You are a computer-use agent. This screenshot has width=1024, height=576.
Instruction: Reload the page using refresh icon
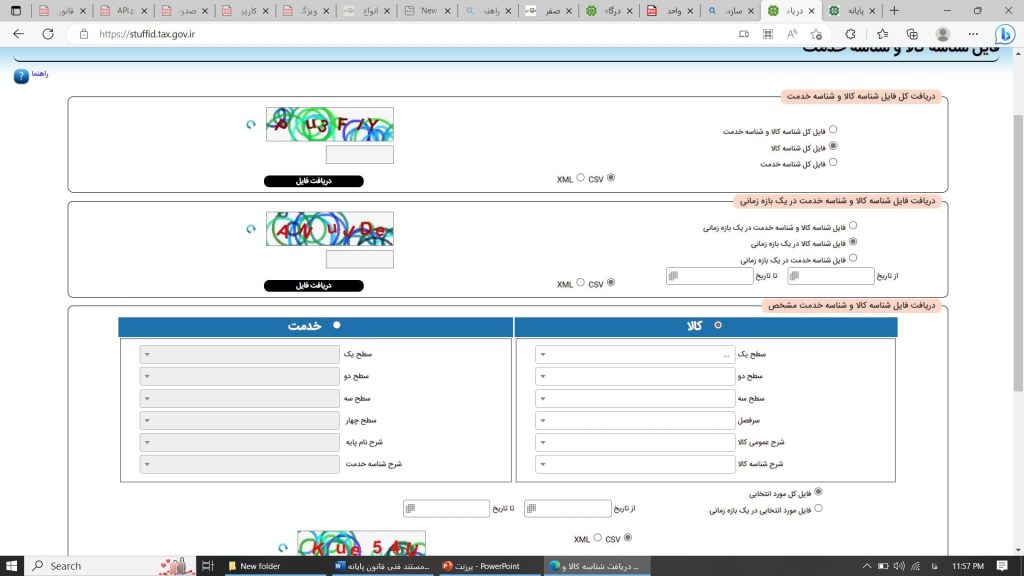(48, 34)
